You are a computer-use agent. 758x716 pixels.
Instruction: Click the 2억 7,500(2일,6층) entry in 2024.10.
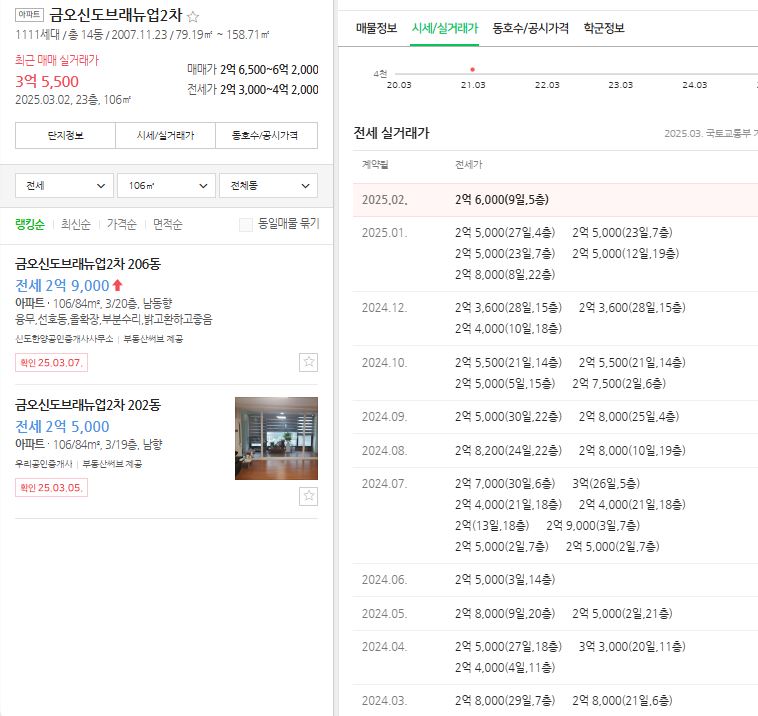tap(619, 384)
